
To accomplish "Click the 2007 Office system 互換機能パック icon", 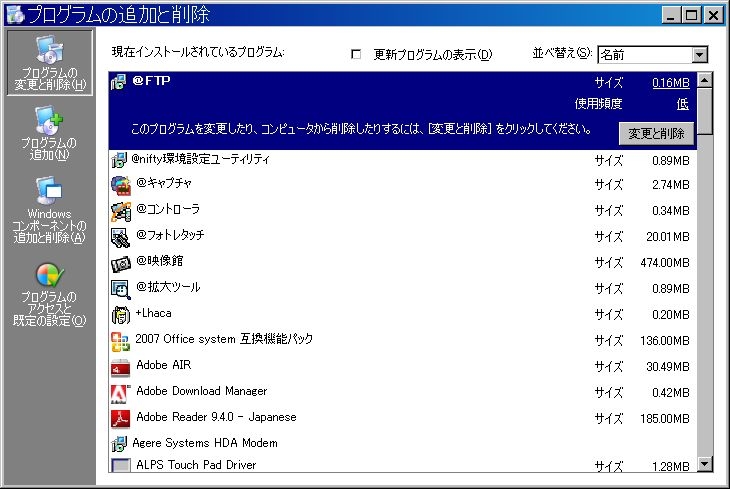I will coord(121,341).
